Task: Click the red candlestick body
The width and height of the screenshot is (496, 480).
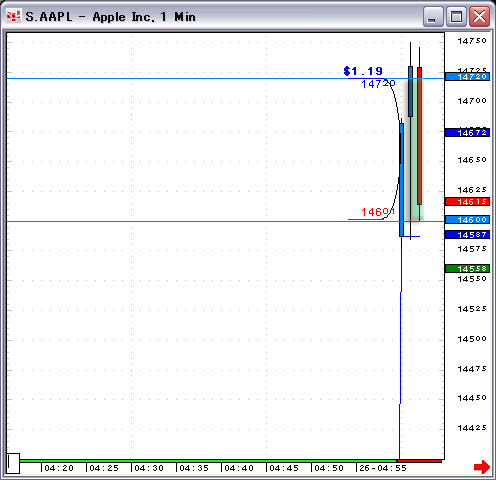Action: click(419, 136)
